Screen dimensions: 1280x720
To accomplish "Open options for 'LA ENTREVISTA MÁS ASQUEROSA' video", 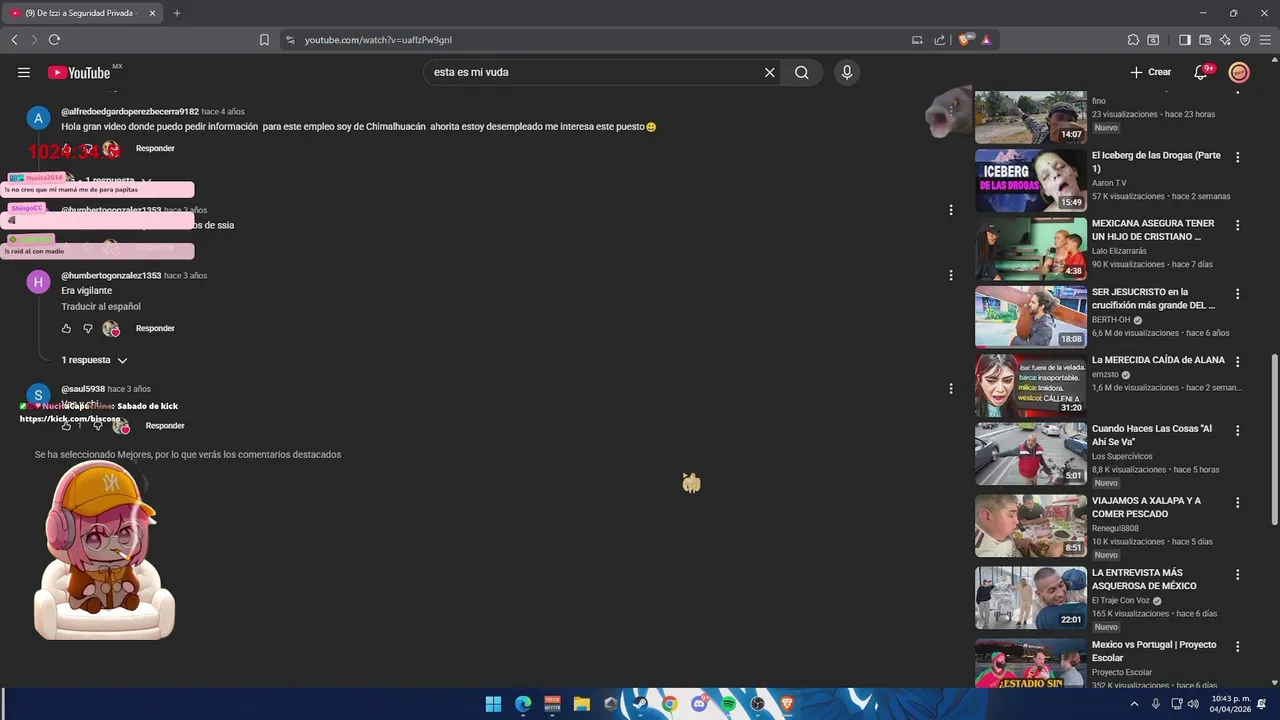I will [x=1238, y=574].
